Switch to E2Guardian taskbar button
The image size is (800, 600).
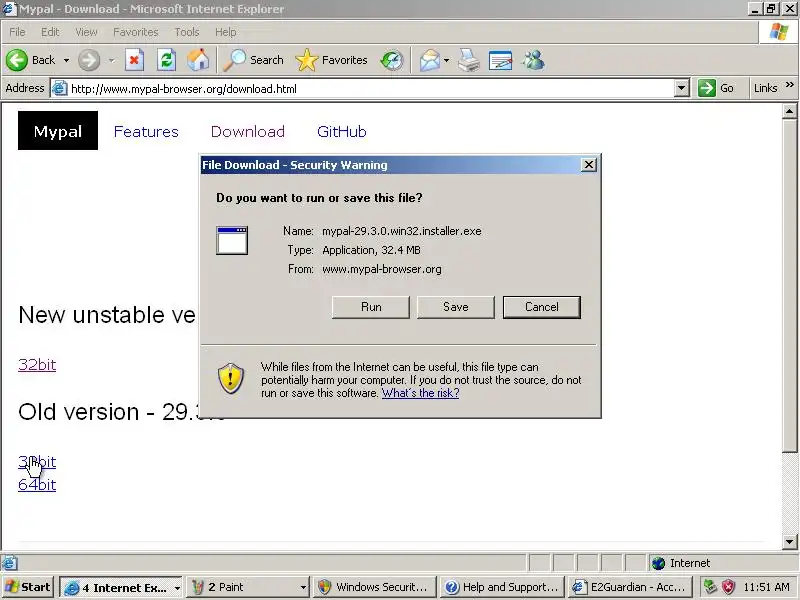coord(630,588)
